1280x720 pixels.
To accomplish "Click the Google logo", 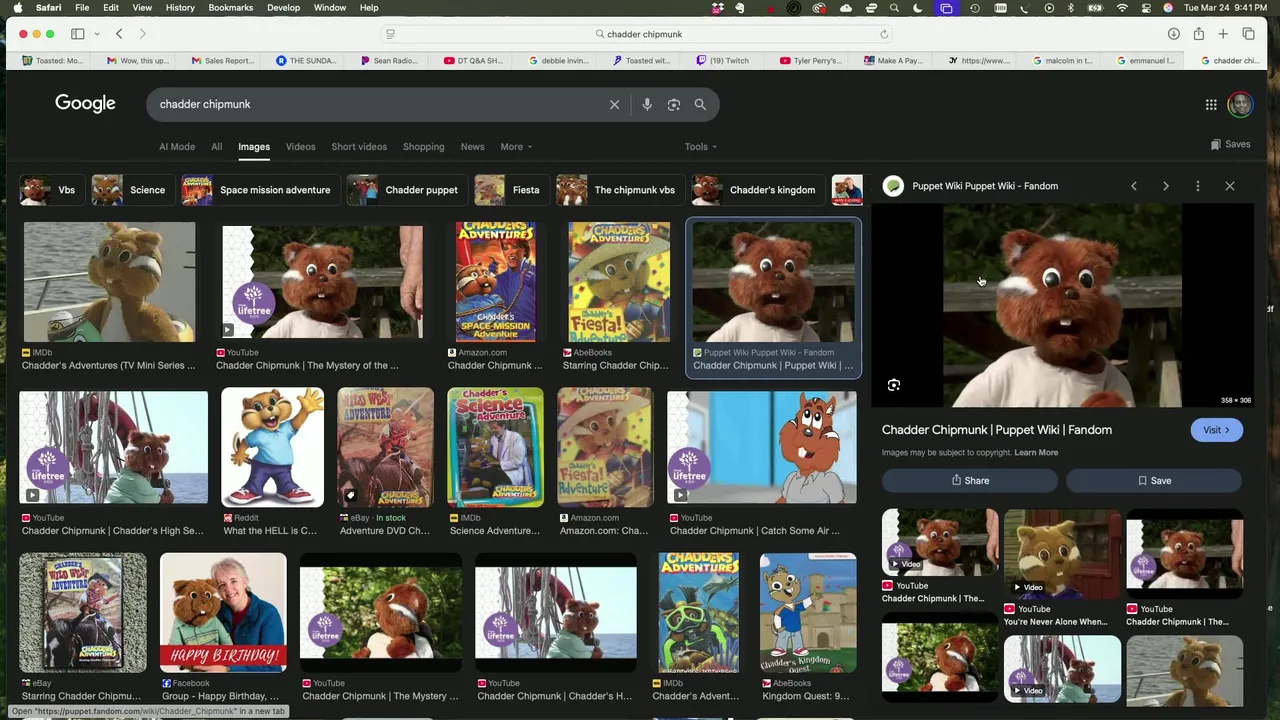I will (85, 104).
